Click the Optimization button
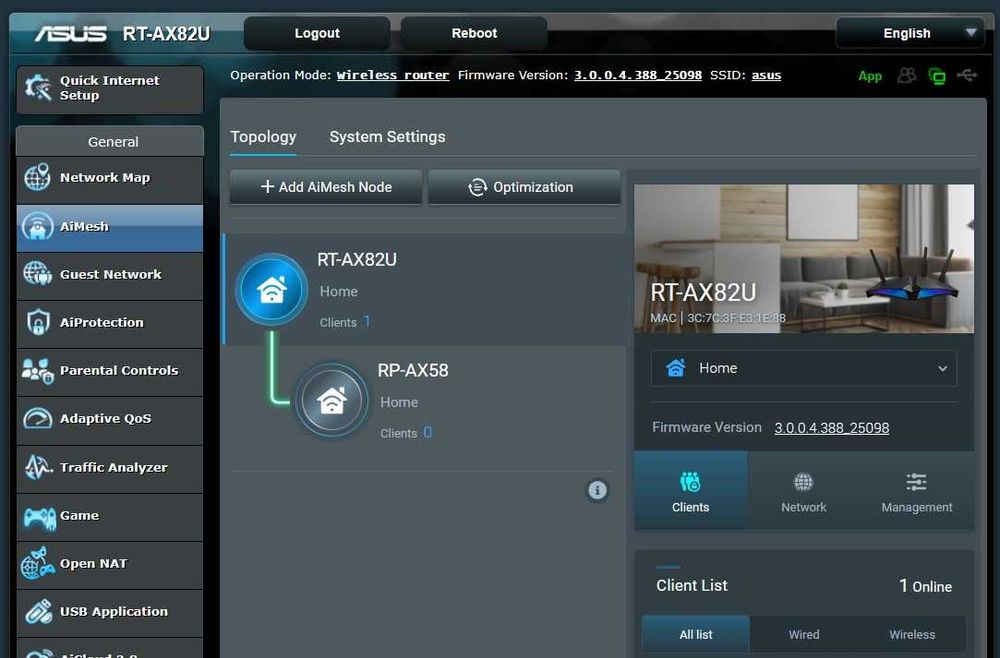The width and height of the screenshot is (1000, 658). coord(524,187)
